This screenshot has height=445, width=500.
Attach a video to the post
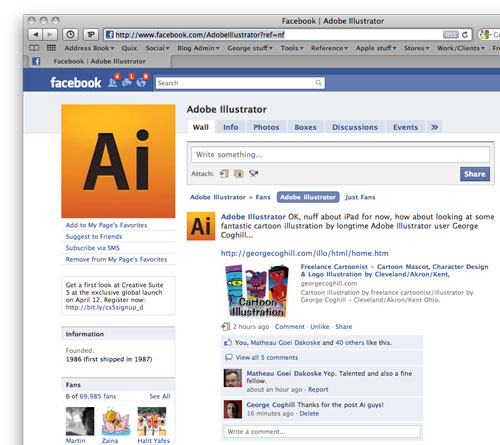point(254,173)
